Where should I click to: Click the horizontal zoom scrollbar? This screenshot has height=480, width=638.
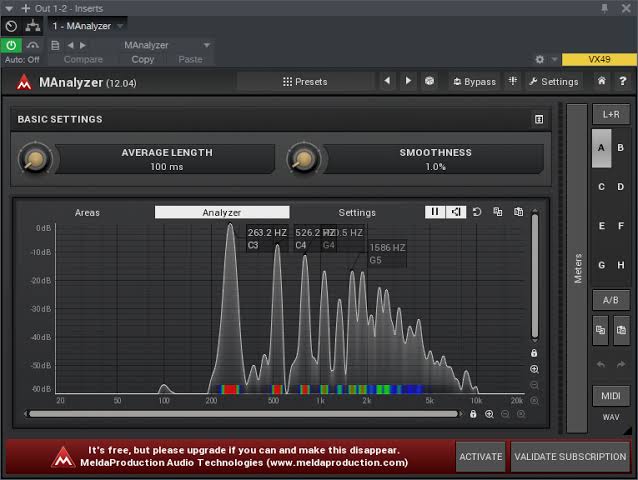243,414
